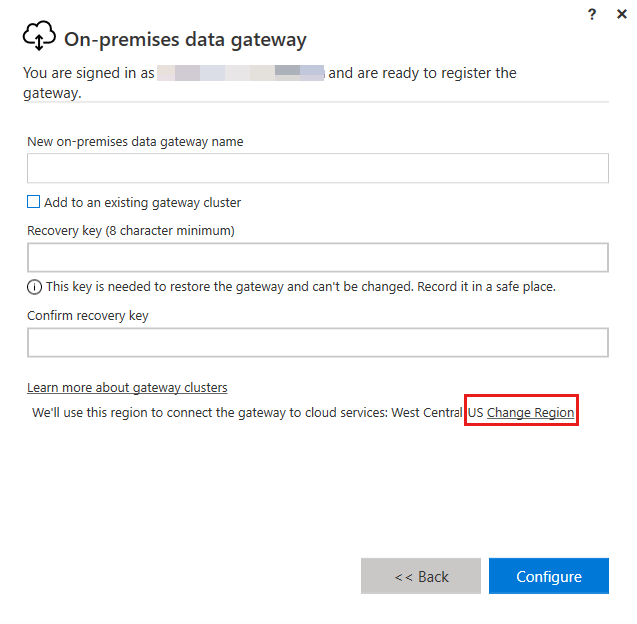Click the help question mark icon
The height and width of the screenshot is (624, 637).
(x=592, y=14)
